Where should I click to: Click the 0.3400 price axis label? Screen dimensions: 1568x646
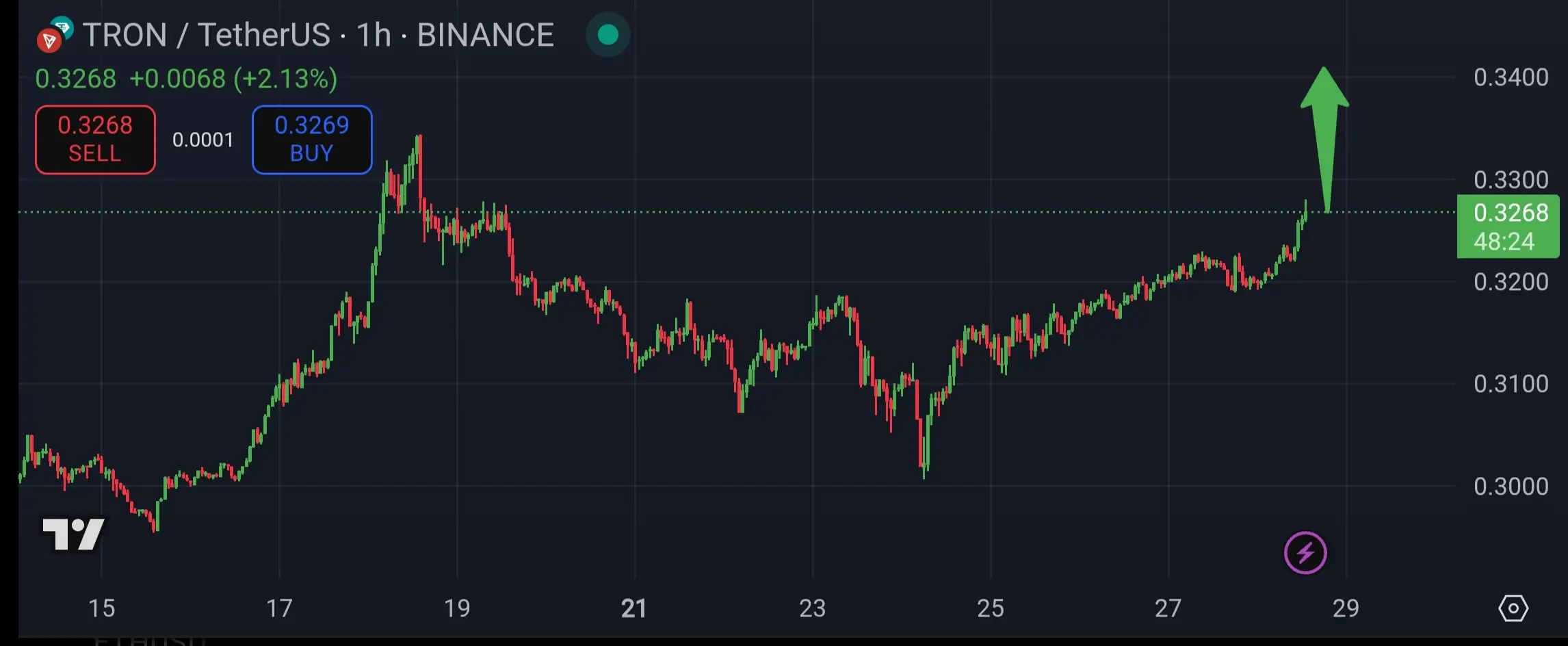click(x=1511, y=77)
